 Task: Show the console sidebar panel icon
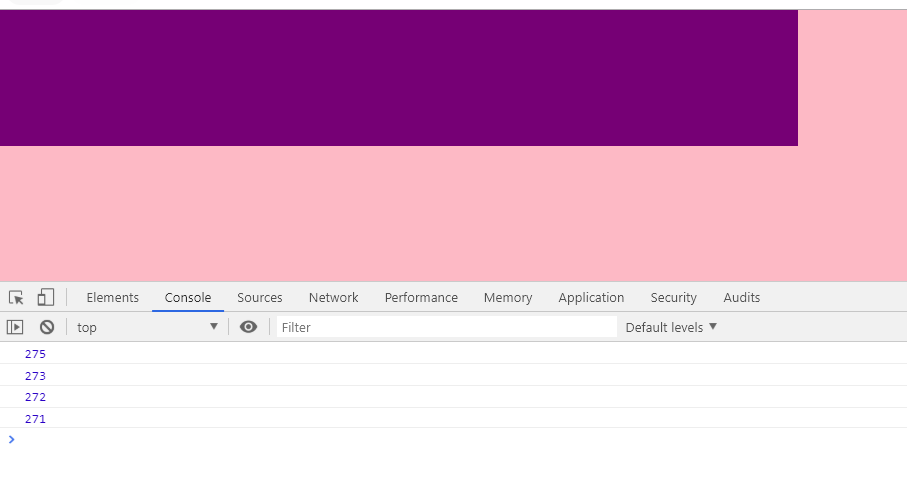point(15,327)
